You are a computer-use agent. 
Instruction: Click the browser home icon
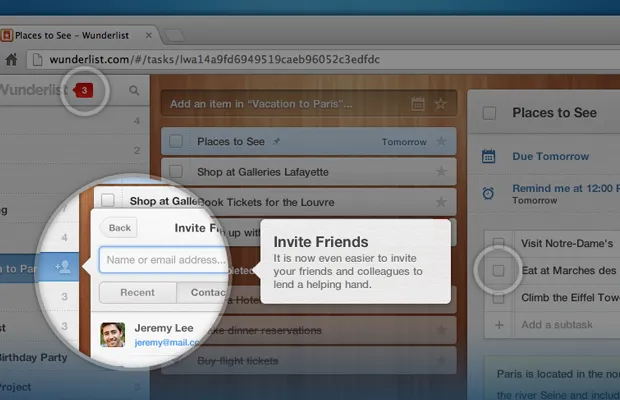pyautogui.click(x=11, y=59)
